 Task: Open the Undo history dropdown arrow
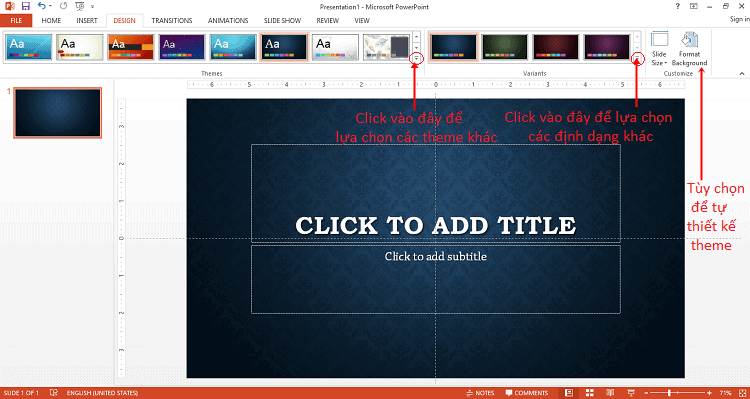[50, 7]
